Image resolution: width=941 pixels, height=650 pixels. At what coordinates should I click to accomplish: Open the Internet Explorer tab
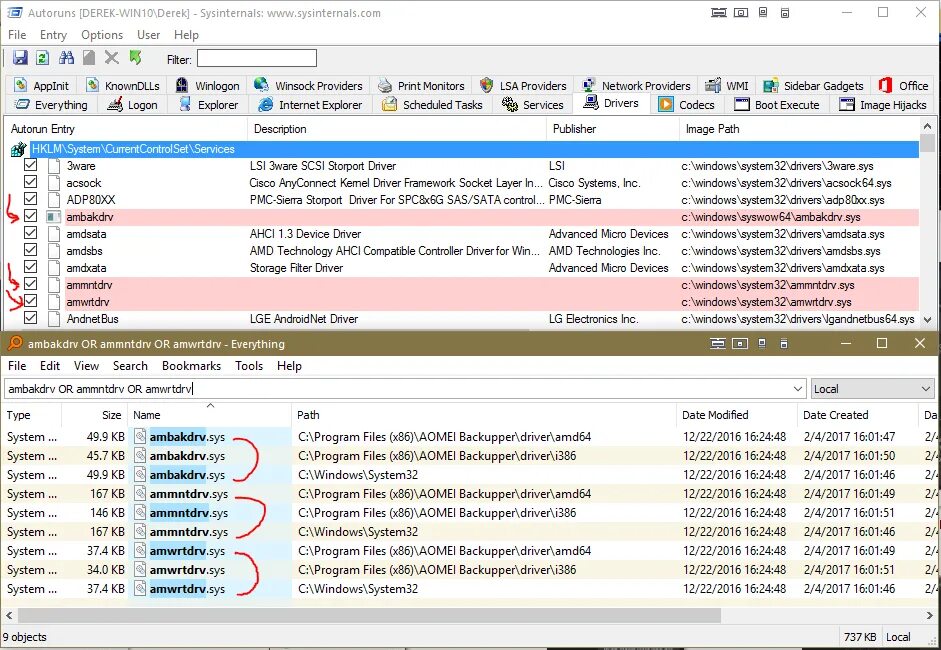(x=310, y=104)
